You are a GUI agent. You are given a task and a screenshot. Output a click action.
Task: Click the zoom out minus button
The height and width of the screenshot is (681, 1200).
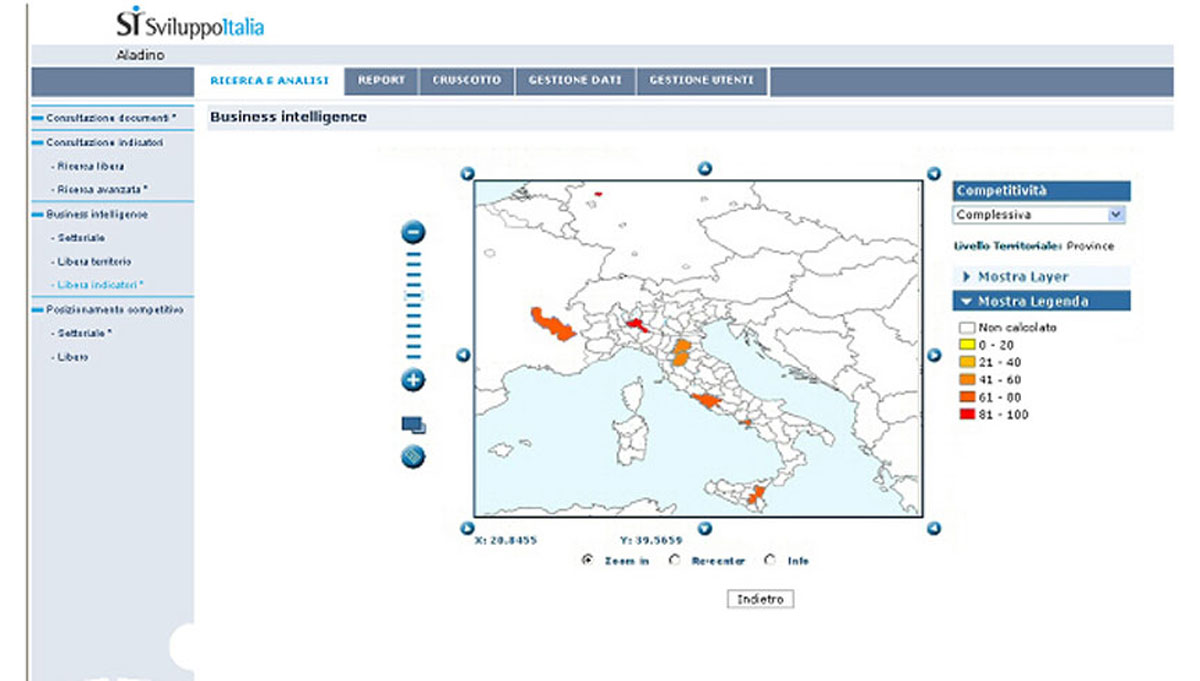(x=413, y=233)
